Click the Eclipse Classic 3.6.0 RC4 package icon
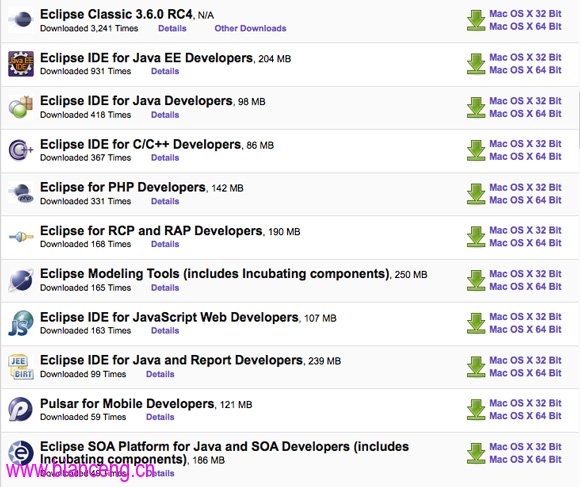 coord(21,20)
